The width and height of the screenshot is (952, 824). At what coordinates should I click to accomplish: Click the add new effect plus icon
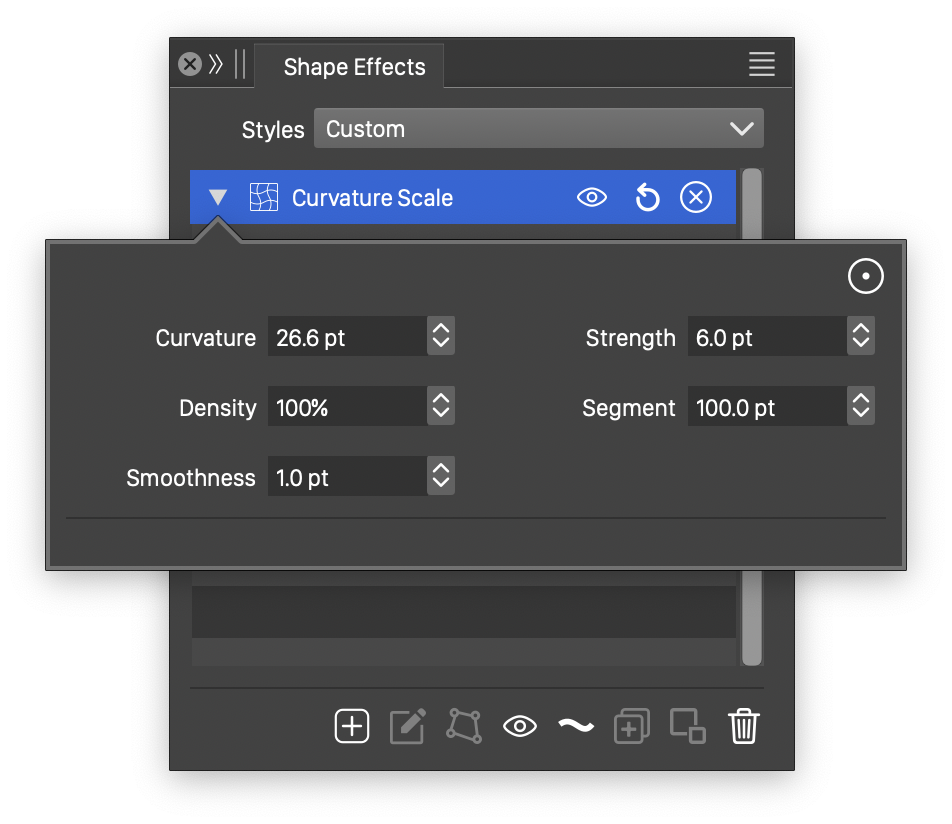352,726
